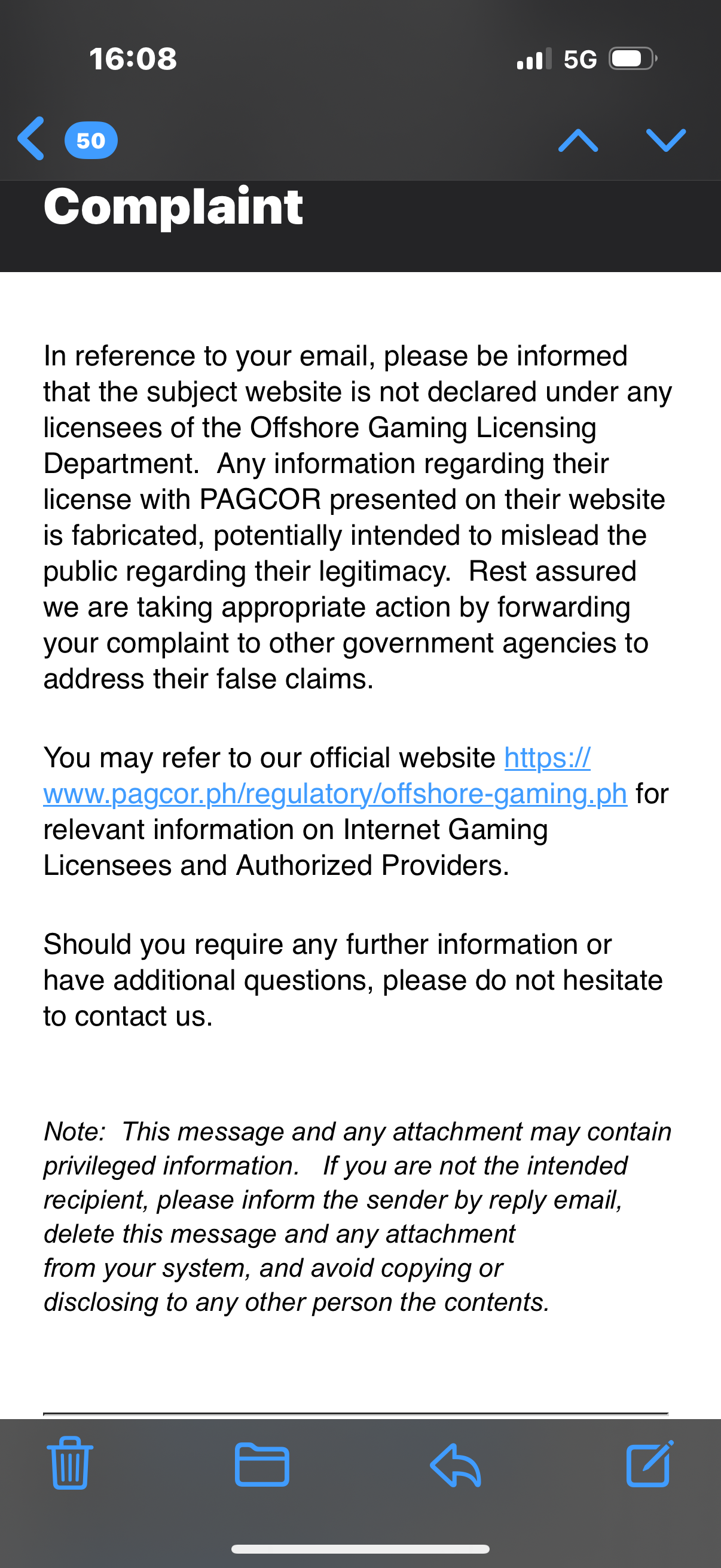721x1568 pixels.
Task: Tap the battery icon in status bar
Action: point(632,59)
